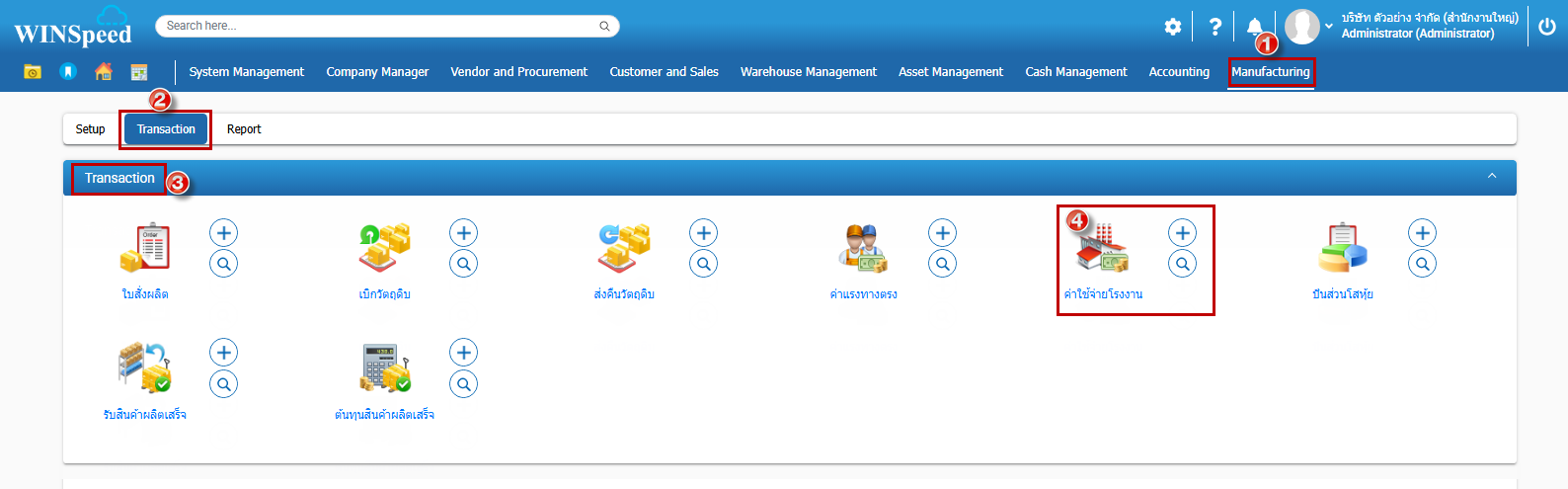The image size is (1568, 489).
Task: Open the รับสินค้าผลิตเสร็จ finished goods receipt icon
Action: (145, 367)
